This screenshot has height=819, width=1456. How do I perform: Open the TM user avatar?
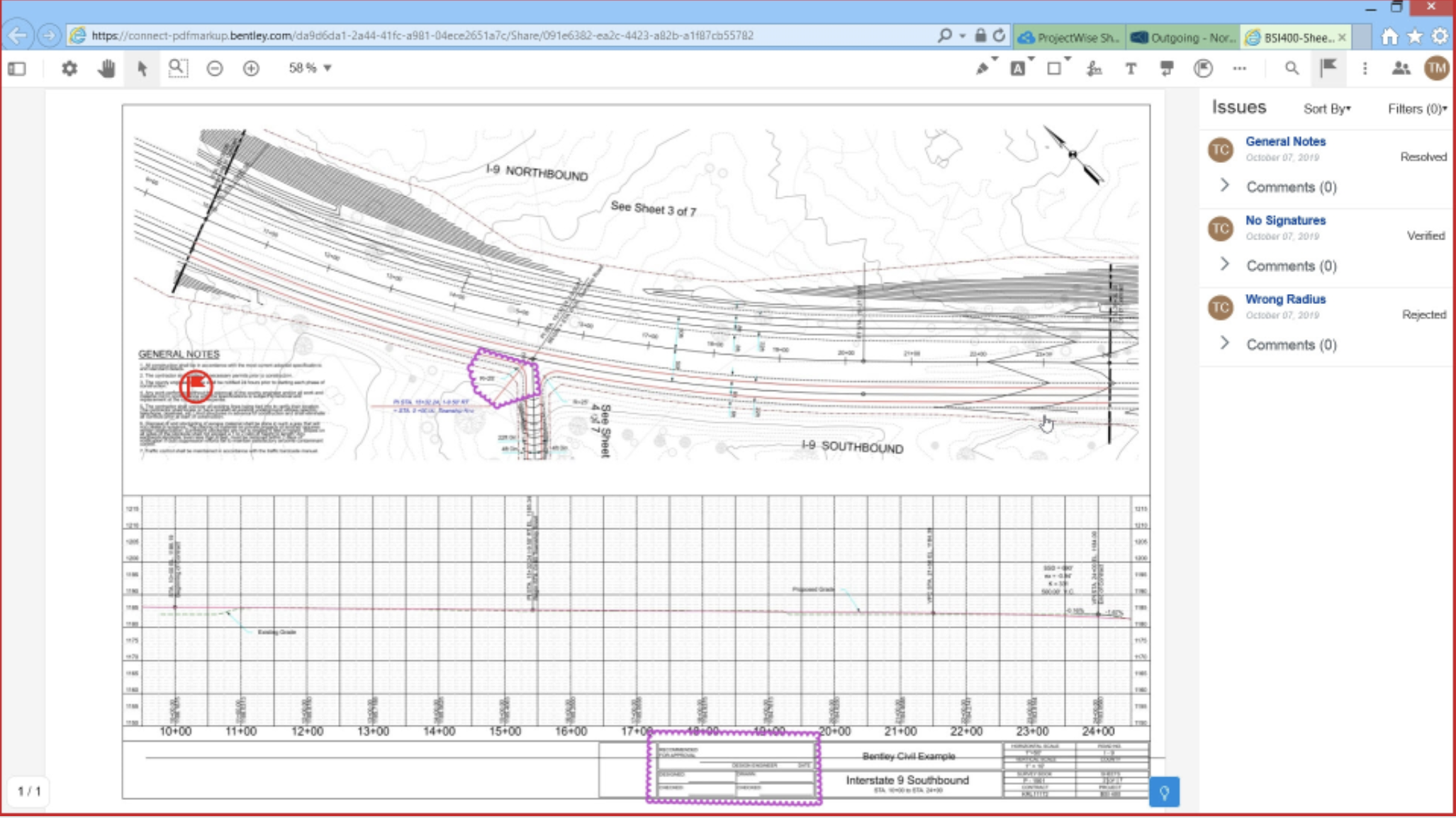point(1437,68)
